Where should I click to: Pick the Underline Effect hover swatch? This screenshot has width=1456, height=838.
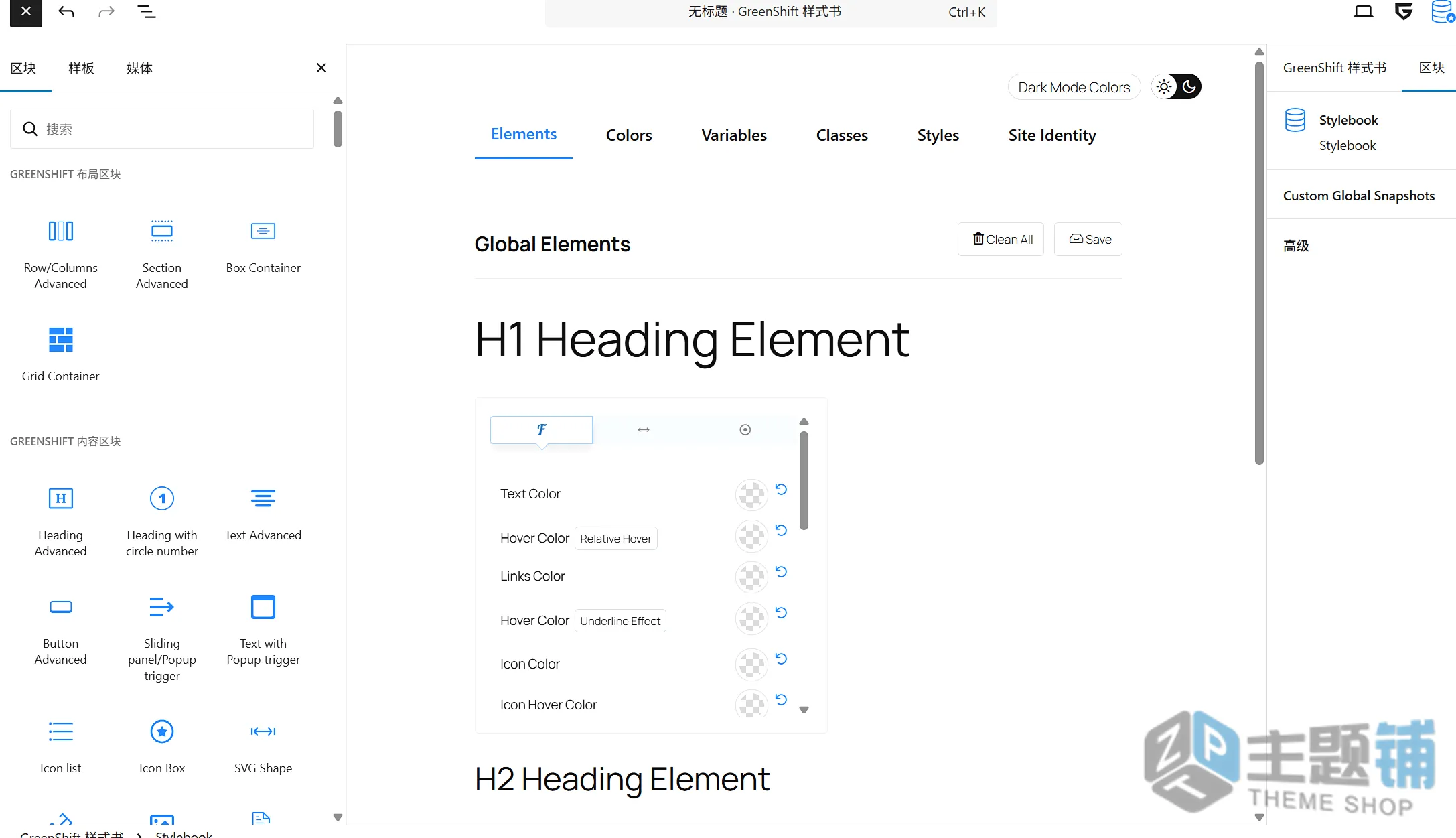pyautogui.click(x=751, y=618)
